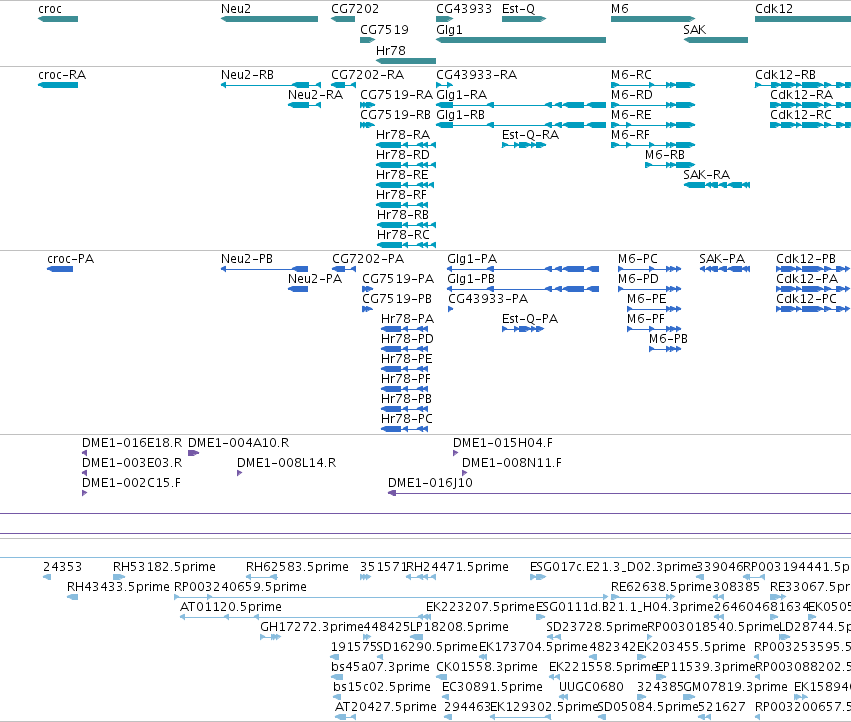
Task: Click the M6-RC transcript glyph
Action: [x=653, y=85]
